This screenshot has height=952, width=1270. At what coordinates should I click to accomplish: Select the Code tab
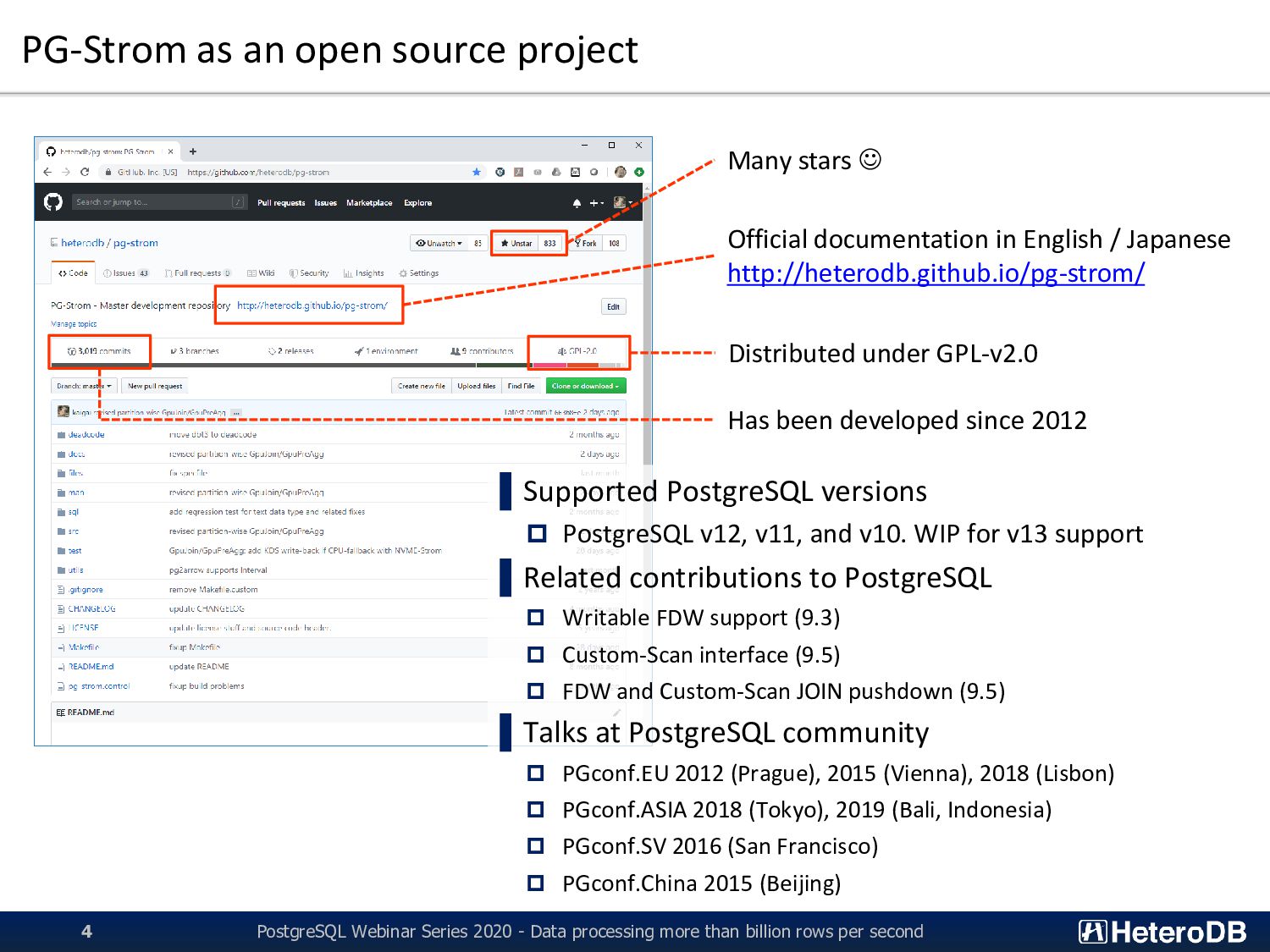pos(74,273)
